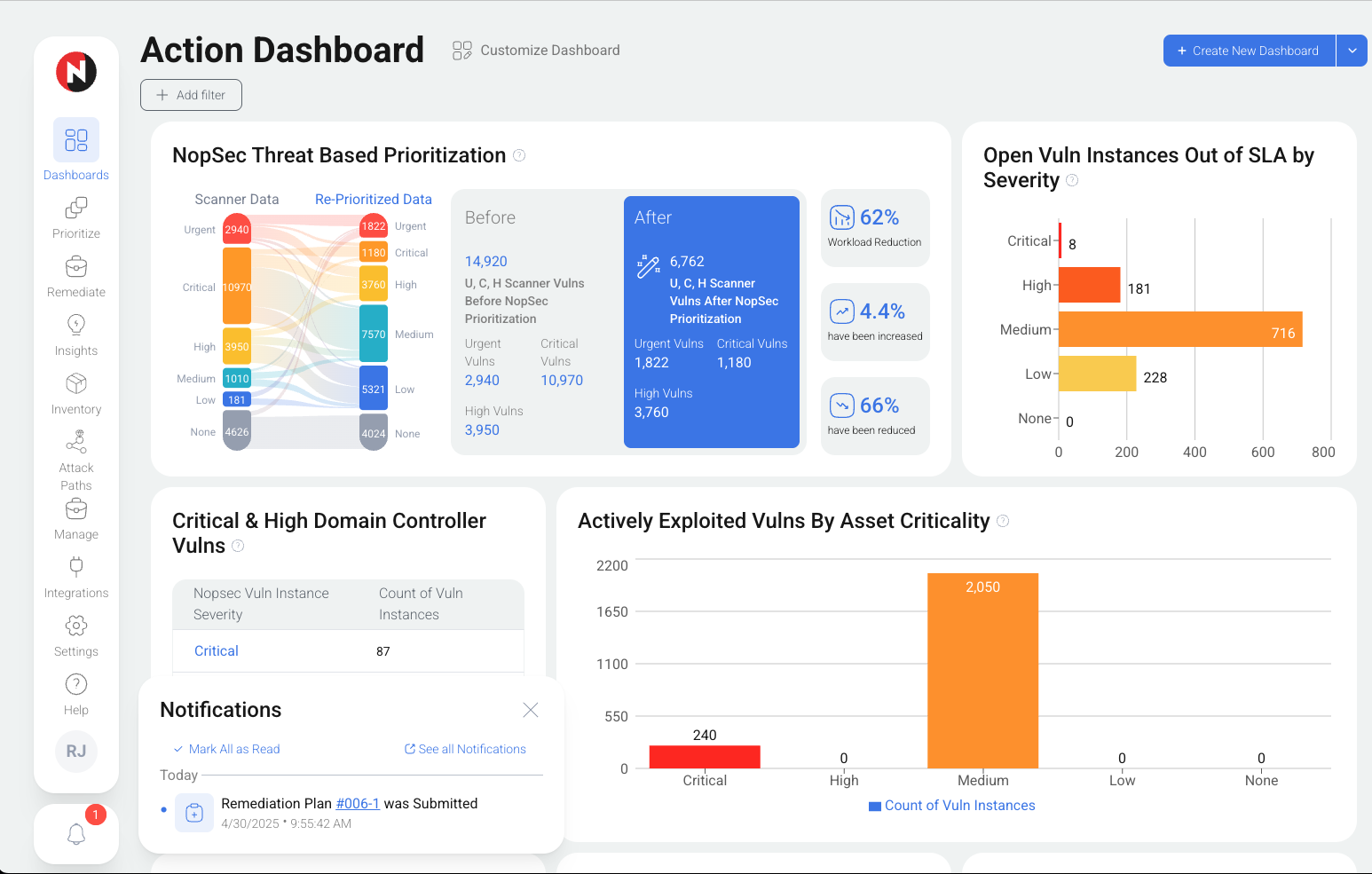Viewport: 1372px width, 874px height.
Task: Open Customize Dashboard
Action: click(536, 51)
